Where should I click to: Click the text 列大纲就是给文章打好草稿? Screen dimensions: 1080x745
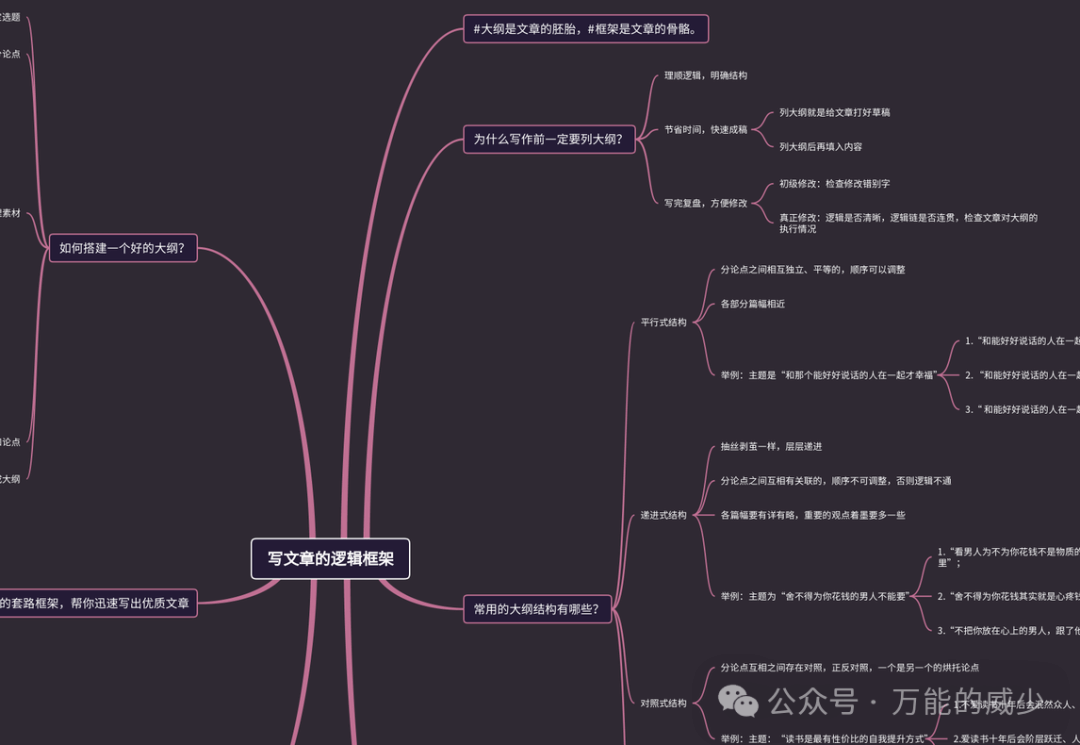(x=834, y=112)
